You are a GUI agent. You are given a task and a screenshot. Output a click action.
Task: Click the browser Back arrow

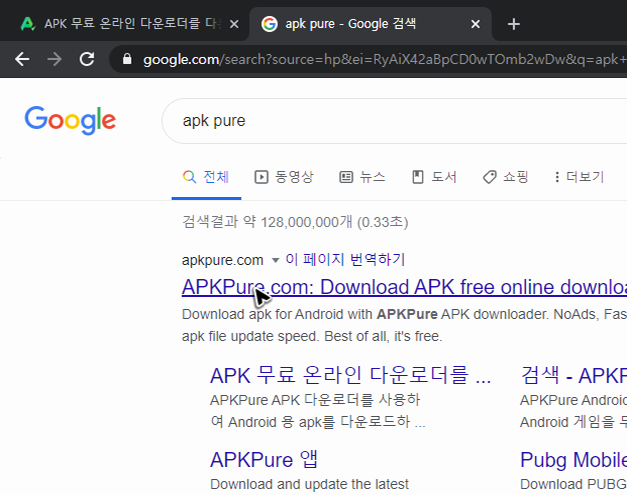22,59
